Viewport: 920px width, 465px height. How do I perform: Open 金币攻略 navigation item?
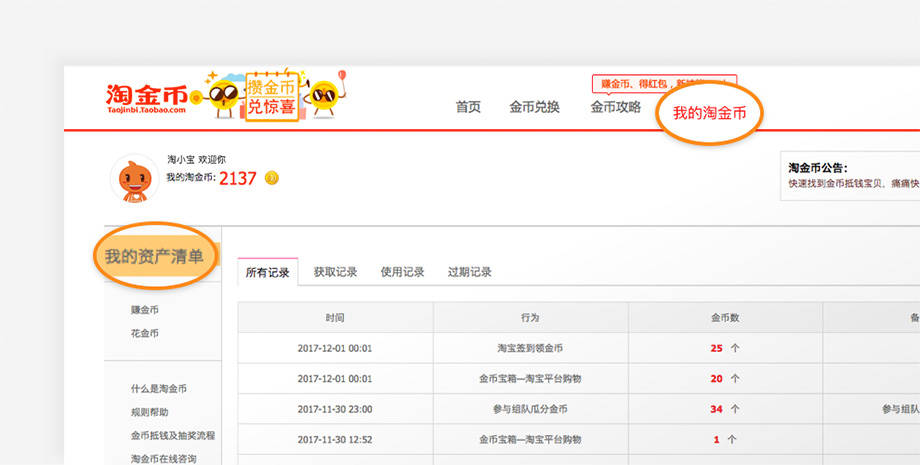coord(615,108)
